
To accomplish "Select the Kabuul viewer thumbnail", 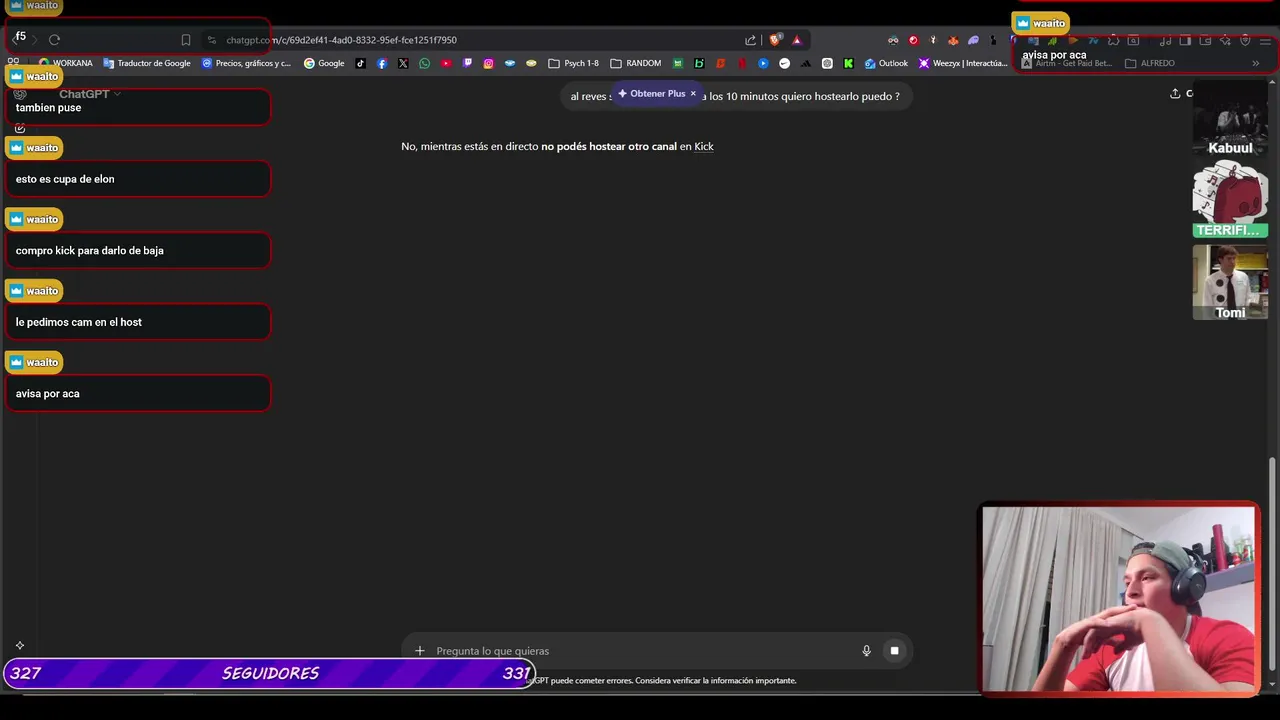I will pyautogui.click(x=1230, y=118).
